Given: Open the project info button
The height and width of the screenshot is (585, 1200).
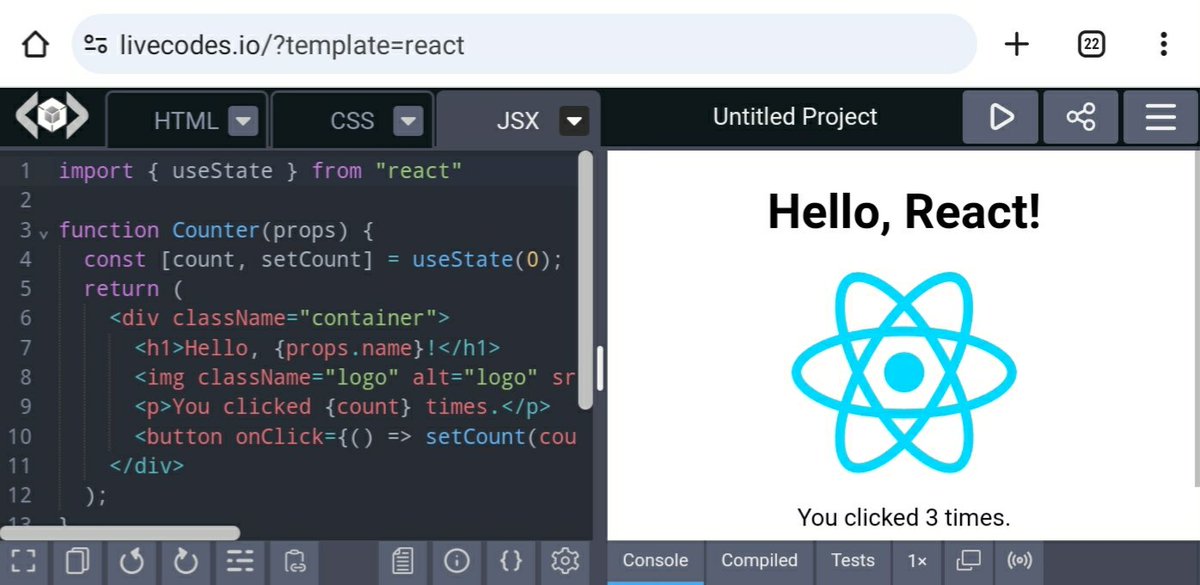Looking at the screenshot, I should tap(456, 561).
